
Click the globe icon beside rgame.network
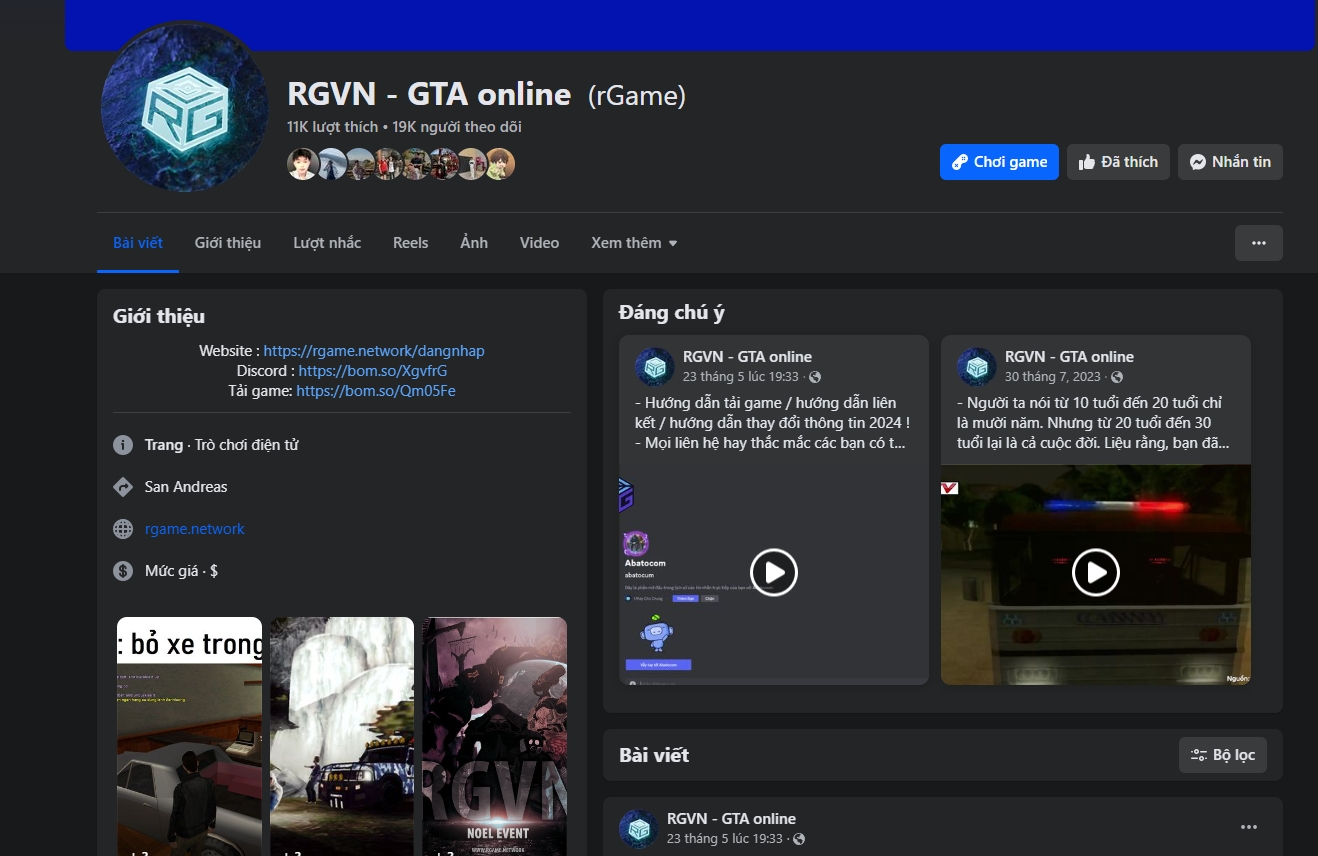(123, 529)
